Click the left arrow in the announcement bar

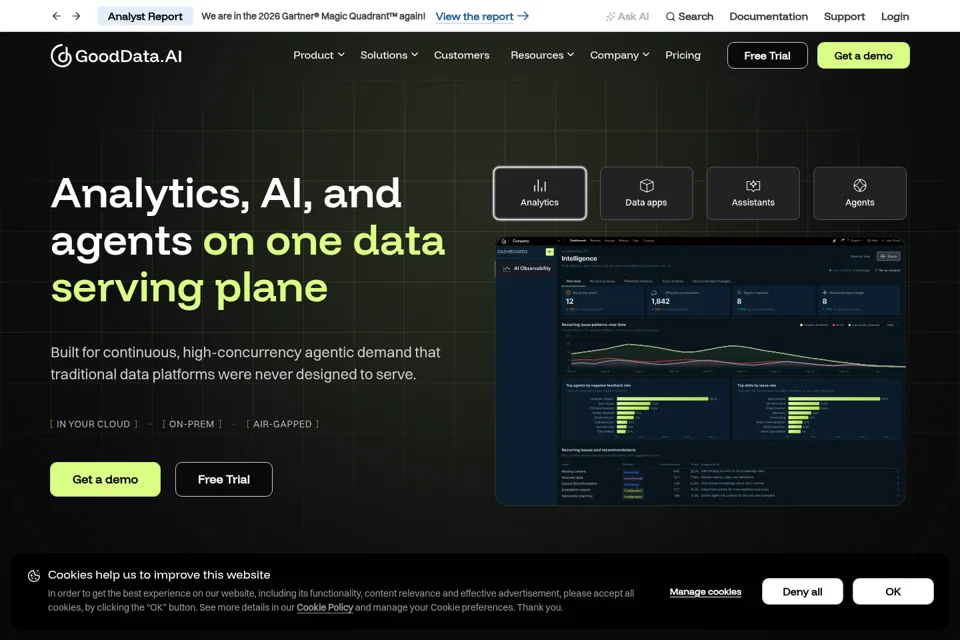pyautogui.click(x=56, y=16)
